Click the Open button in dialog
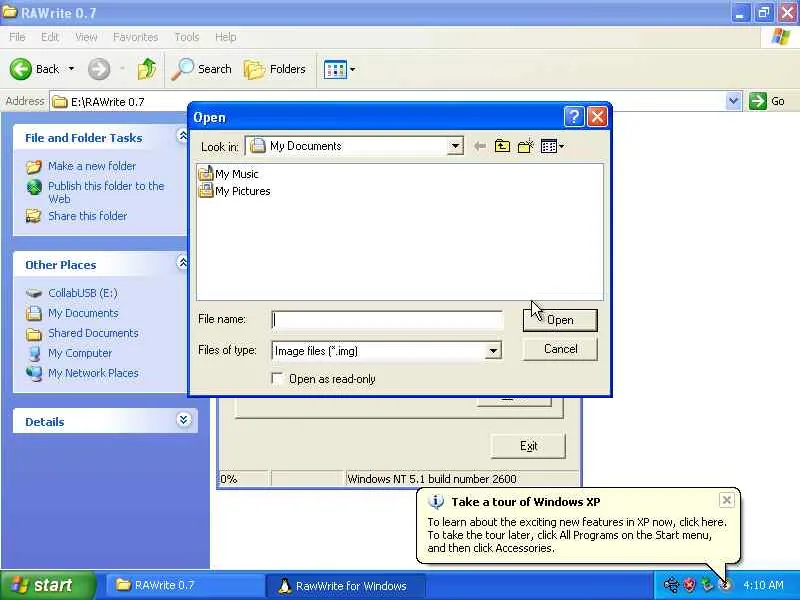This screenshot has height=600, width=800. pos(560,320)
